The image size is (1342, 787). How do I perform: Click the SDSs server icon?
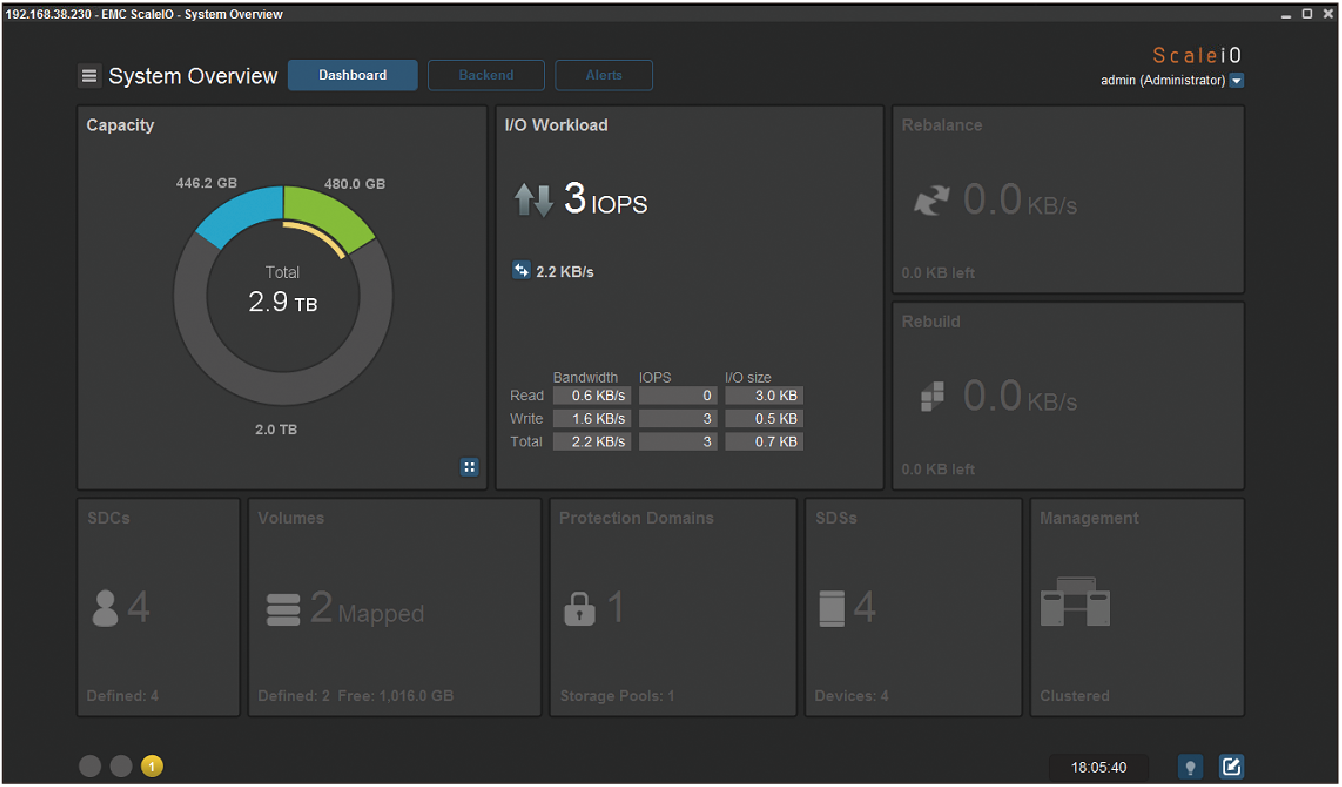coord(833,608)
